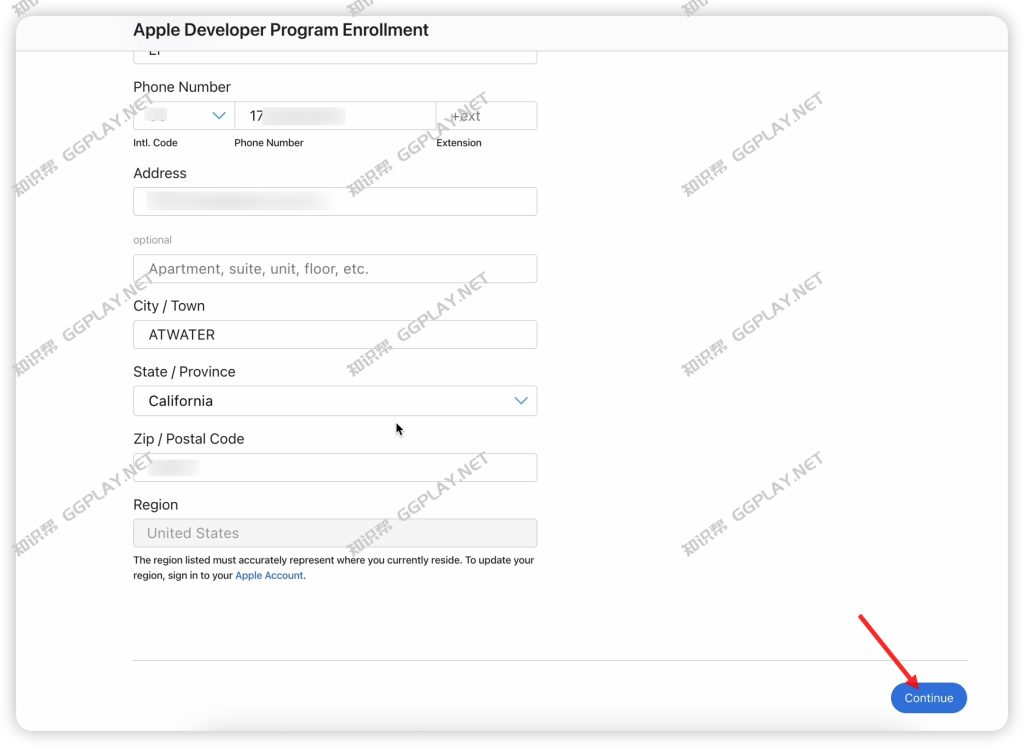Click the Region label above United States
Screen dimensions: 1024x747
coord(155,505)
